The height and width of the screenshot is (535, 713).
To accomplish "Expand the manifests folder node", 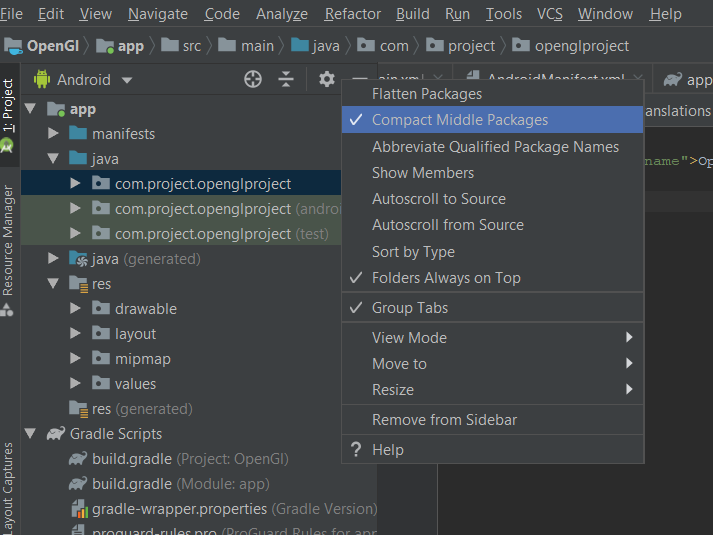I will (53, 133).
